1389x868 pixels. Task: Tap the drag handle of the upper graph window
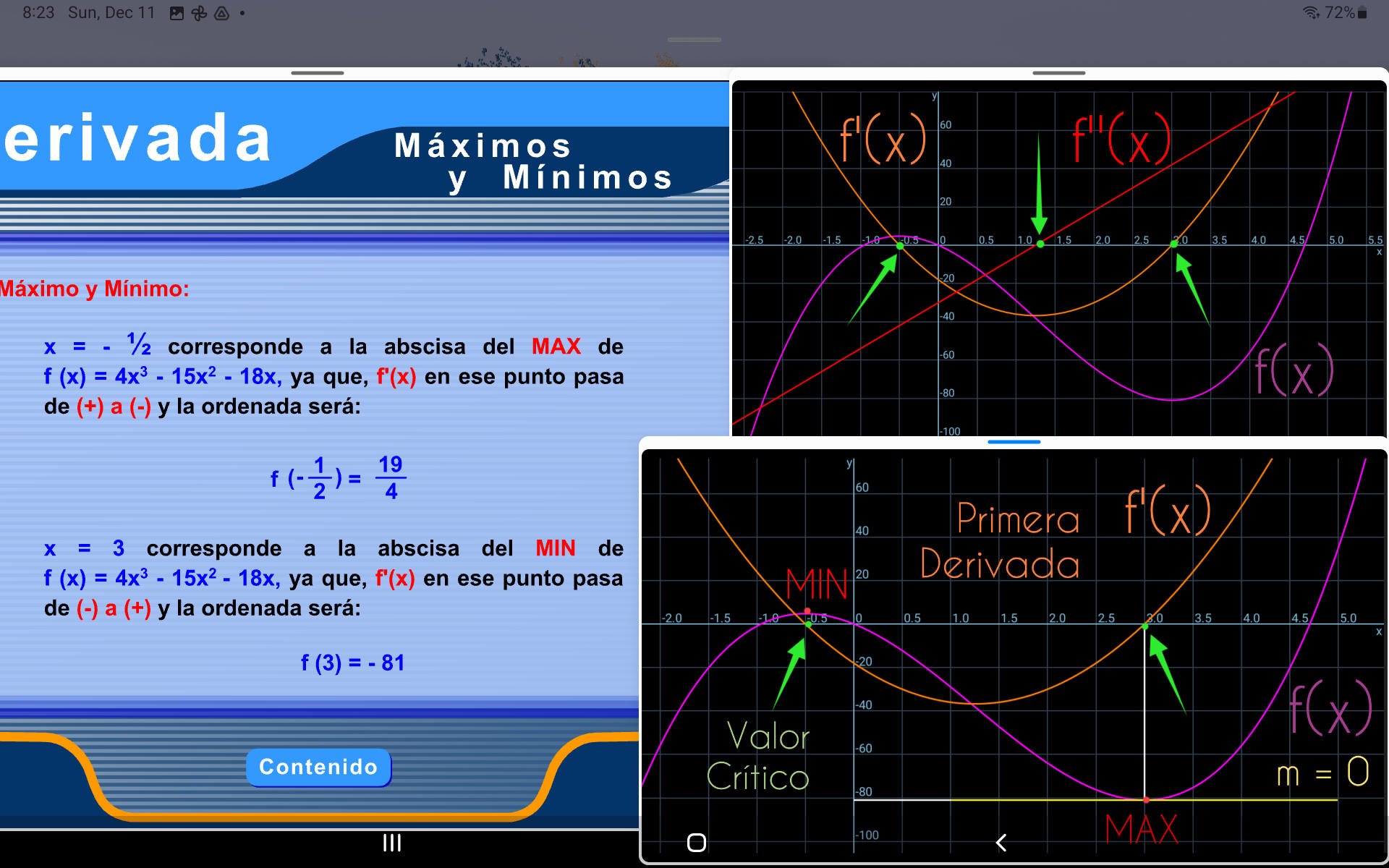[1058, 72]
